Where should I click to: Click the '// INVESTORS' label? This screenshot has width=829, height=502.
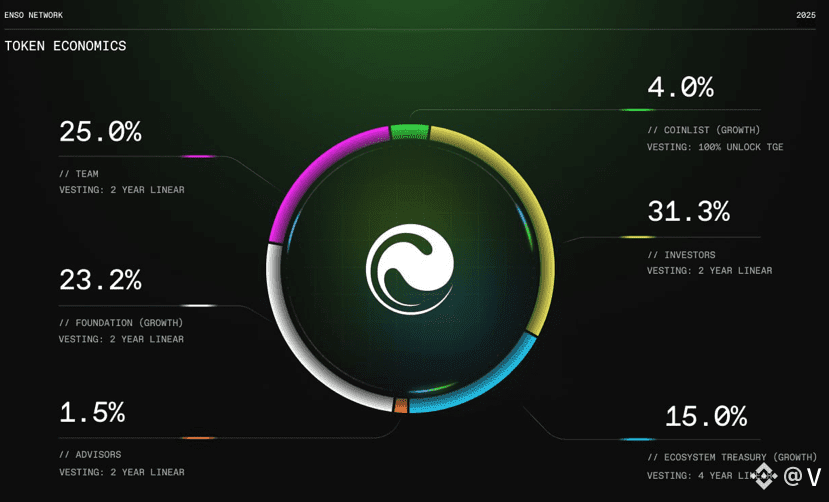pos(681,255)
